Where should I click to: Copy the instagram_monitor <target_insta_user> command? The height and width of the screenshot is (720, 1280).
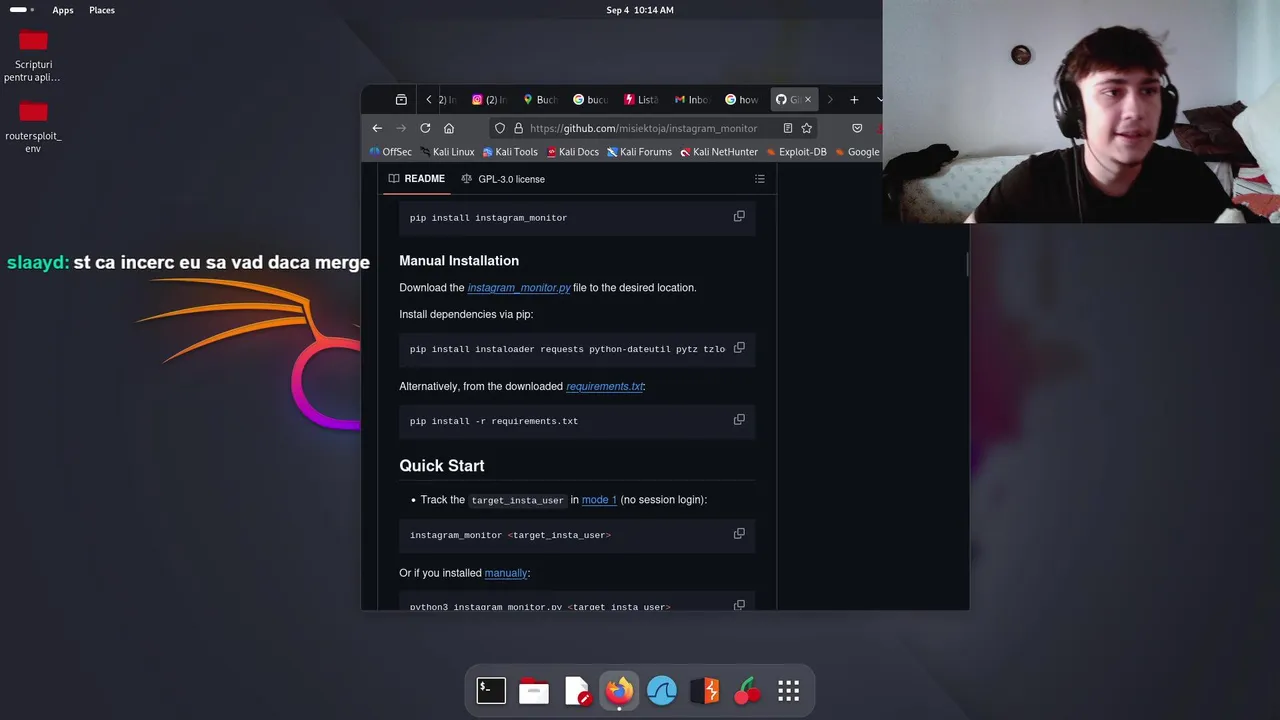coord(739,534)
